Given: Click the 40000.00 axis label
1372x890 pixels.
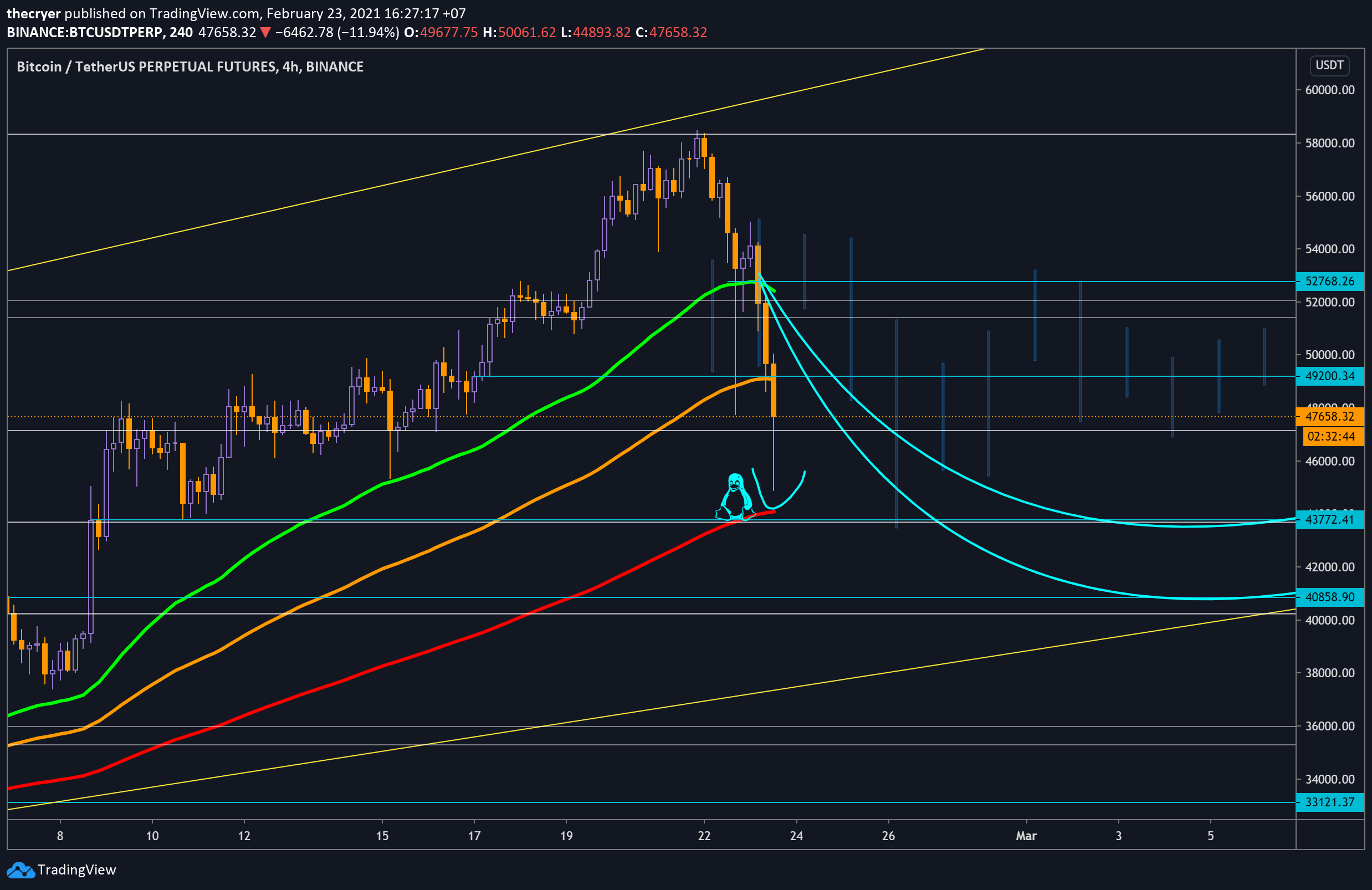Looking at the screenshot, I should [x=1329, y=620].
